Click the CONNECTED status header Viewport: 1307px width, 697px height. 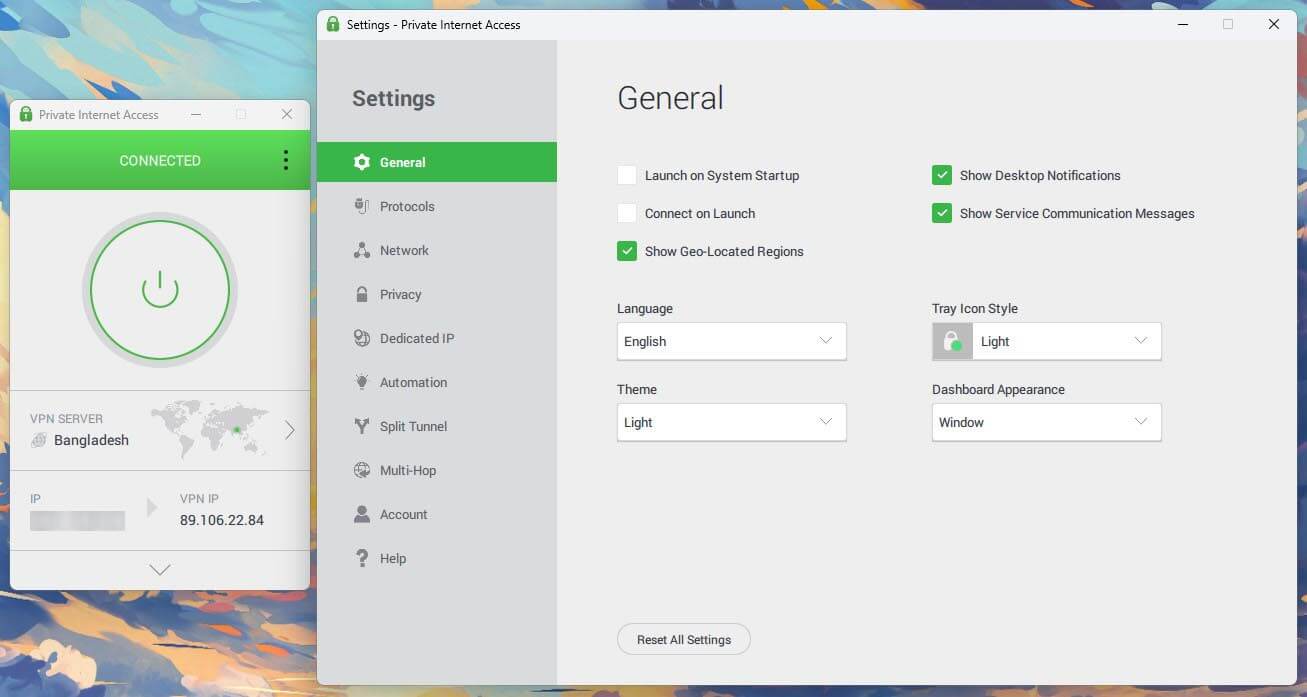point(160,160)
